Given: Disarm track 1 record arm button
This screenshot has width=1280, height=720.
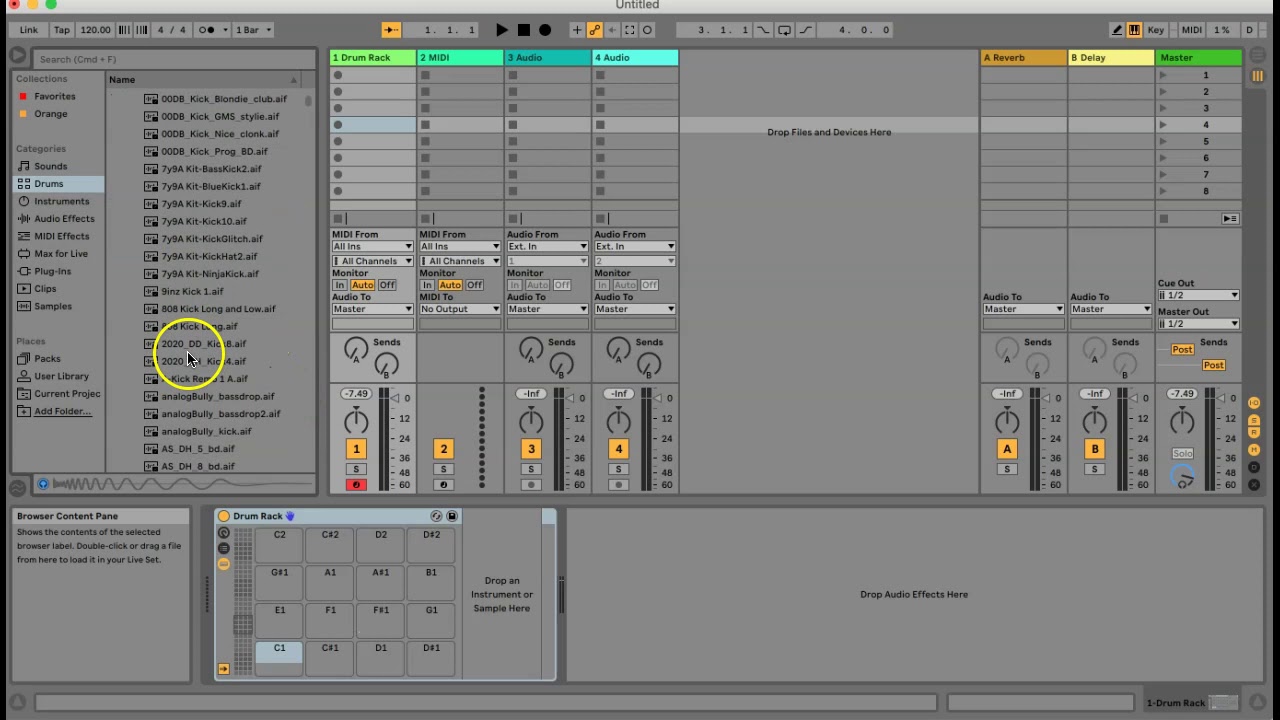Looking at the screenshot, I should (355, 485).
